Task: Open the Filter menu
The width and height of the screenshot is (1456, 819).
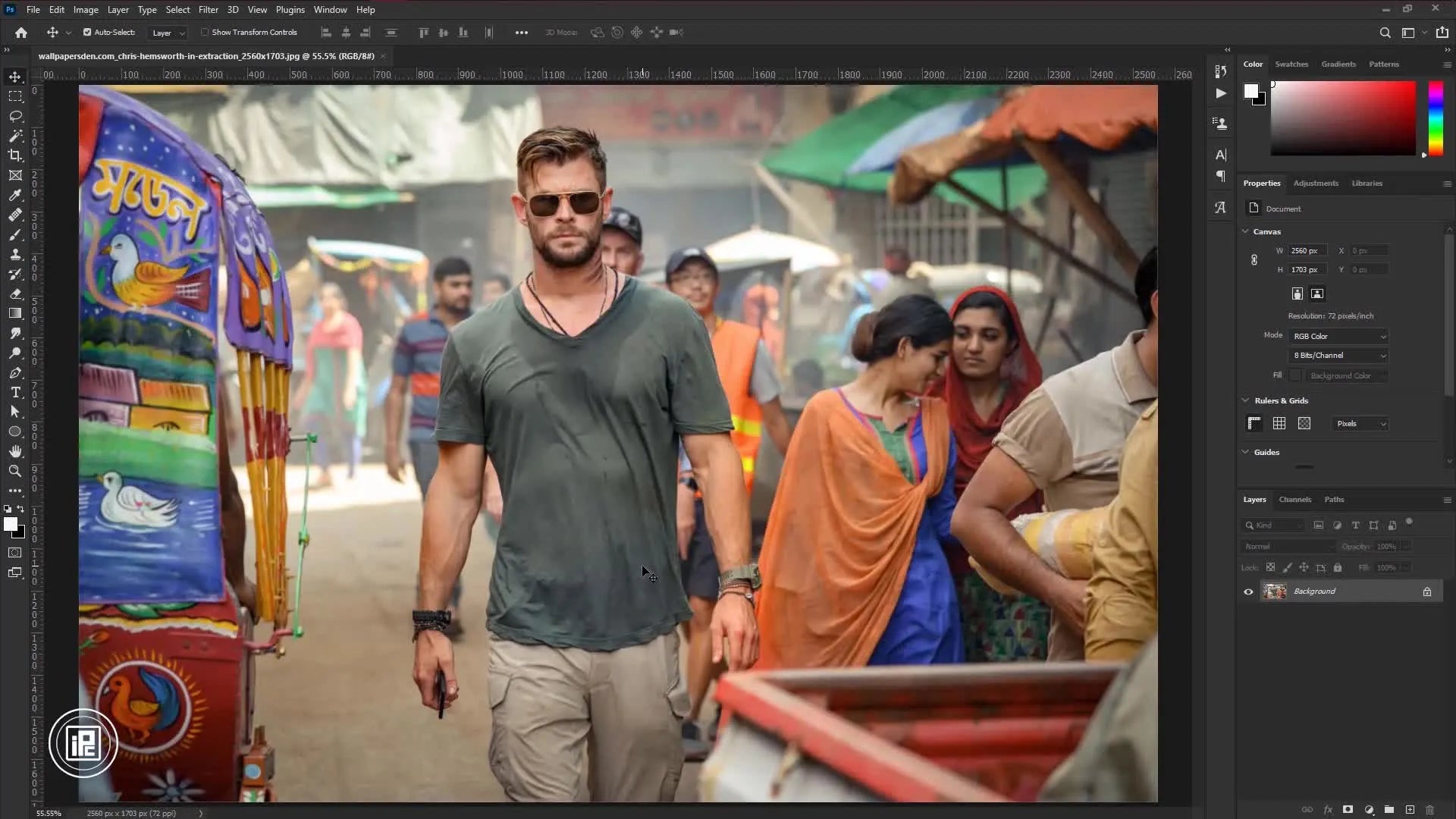Action: point(209,10)
